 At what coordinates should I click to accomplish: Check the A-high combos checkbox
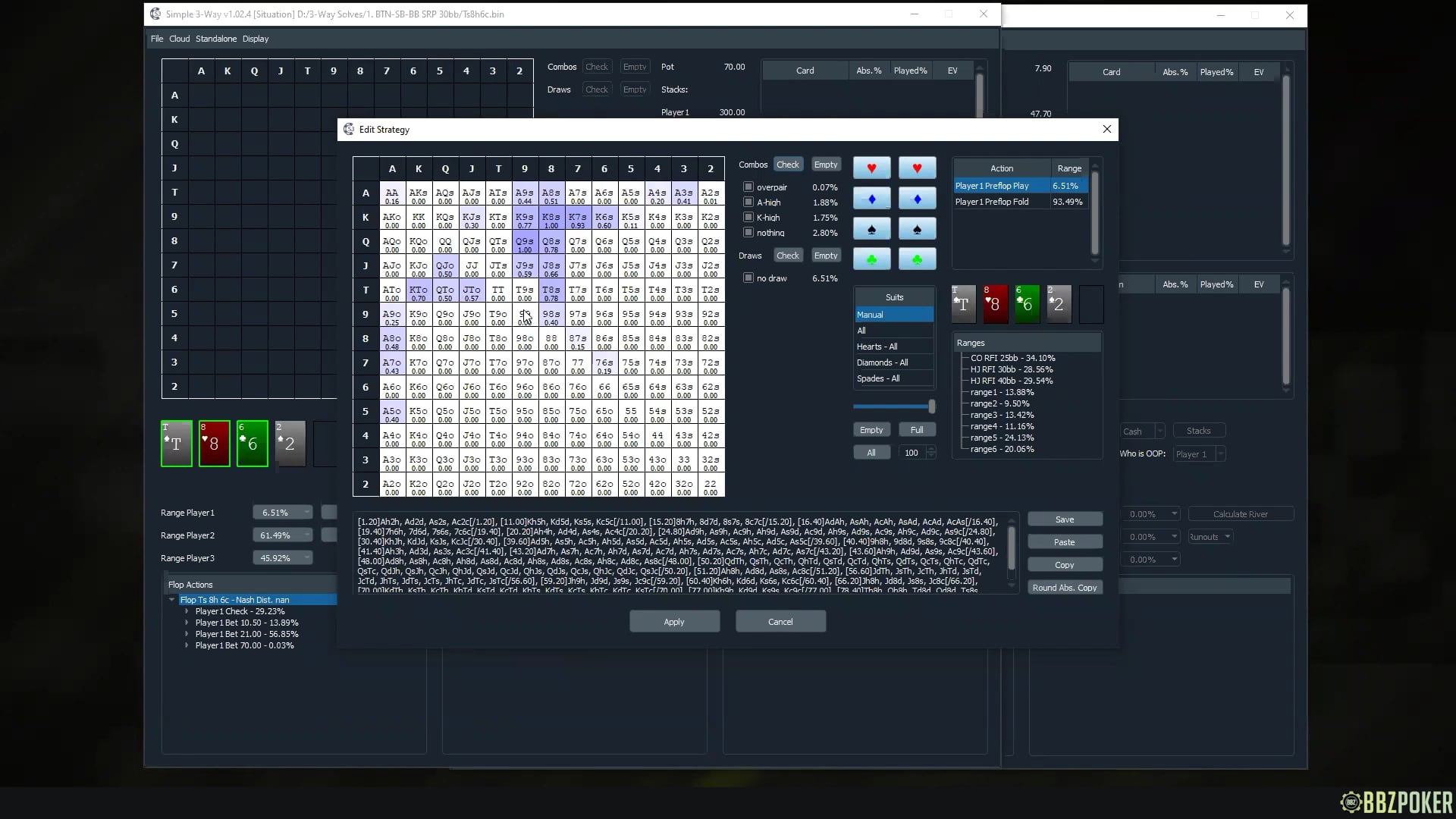click(748, 202)
